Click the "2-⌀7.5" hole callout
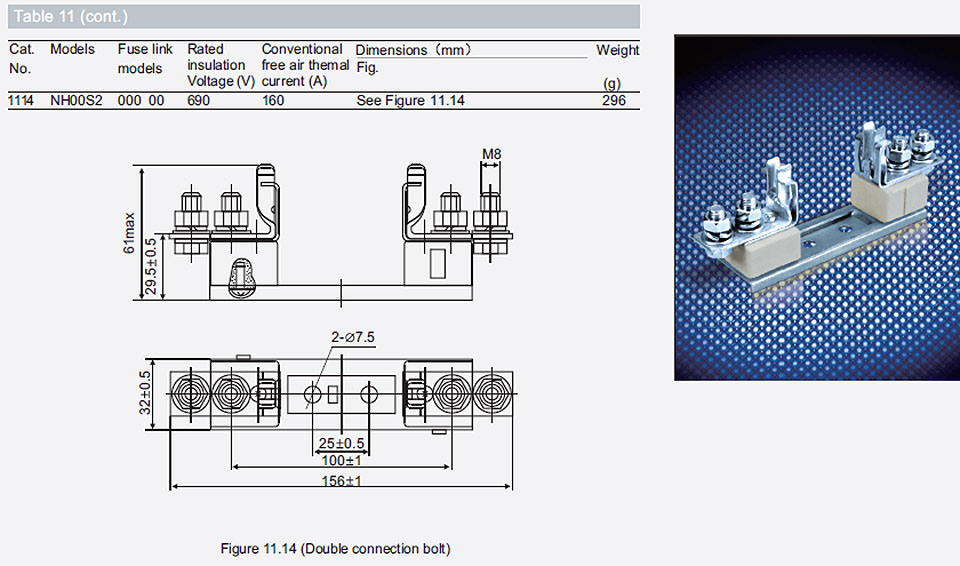Screen dimensions: 960x566 click(x=353, y=337)
